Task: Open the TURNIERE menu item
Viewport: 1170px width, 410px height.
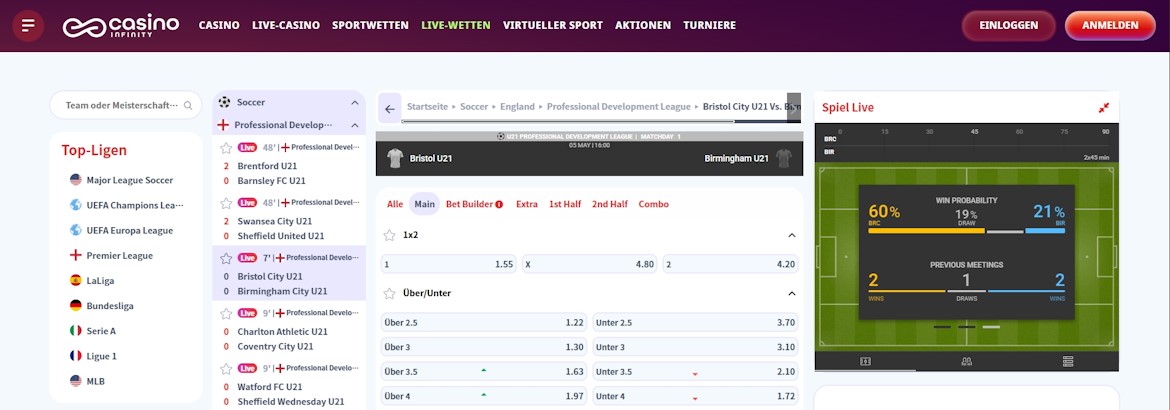Action: (x=710, y=25)
